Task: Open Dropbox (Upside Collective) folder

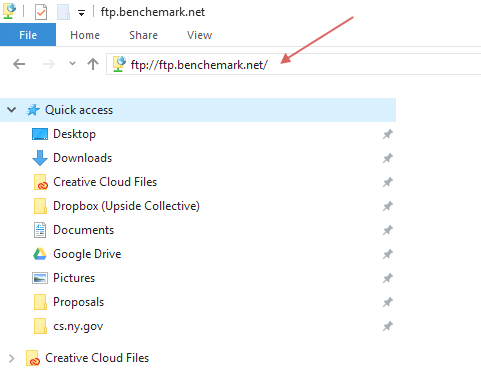Action: coord(126,206)
